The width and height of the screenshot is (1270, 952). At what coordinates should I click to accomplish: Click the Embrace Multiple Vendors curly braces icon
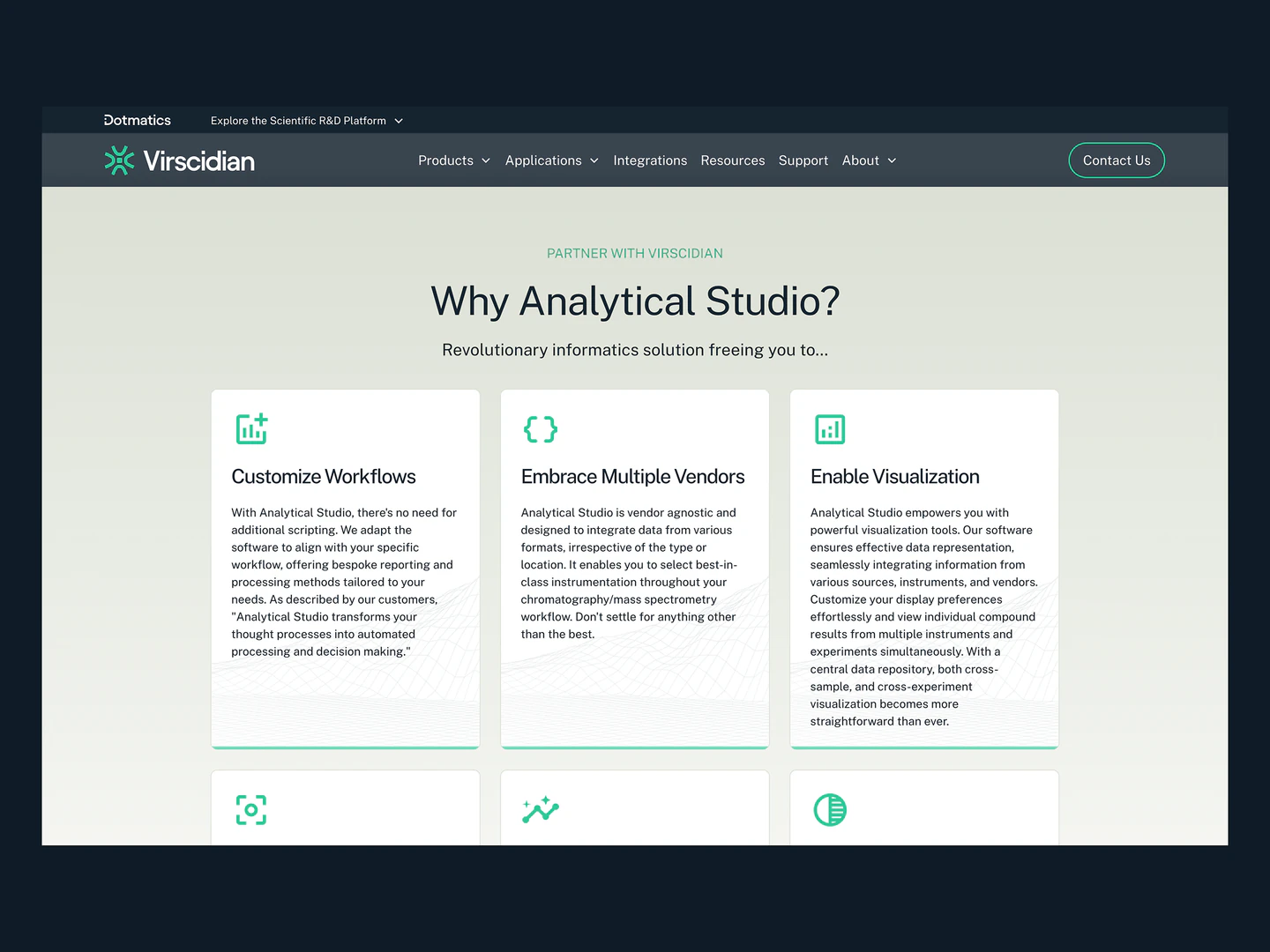[541, 429]
